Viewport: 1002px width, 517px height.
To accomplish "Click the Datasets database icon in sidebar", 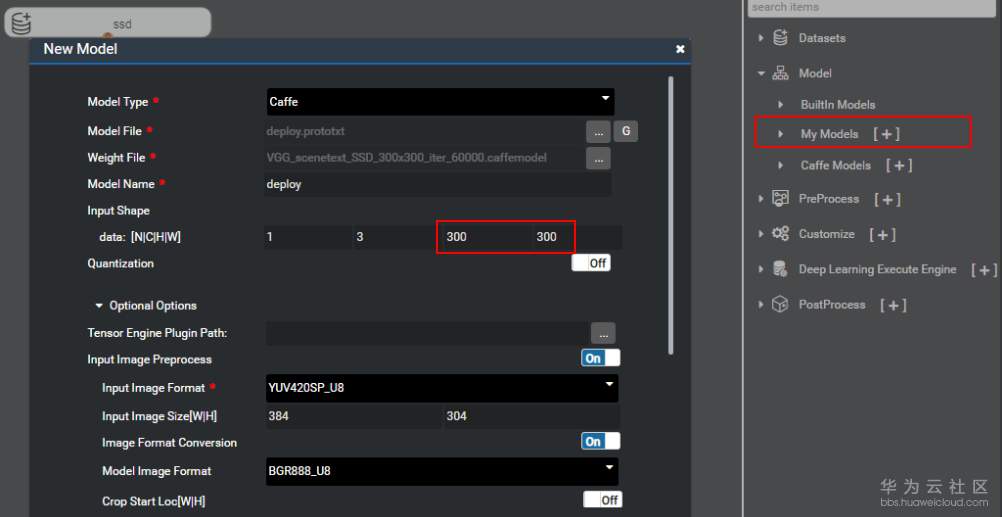I will click(780, 38).
